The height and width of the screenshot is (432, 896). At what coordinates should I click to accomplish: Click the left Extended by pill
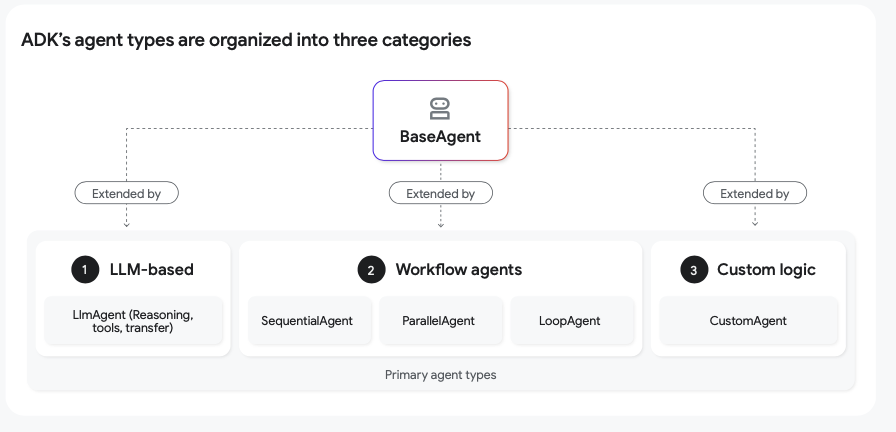(126, 193)
